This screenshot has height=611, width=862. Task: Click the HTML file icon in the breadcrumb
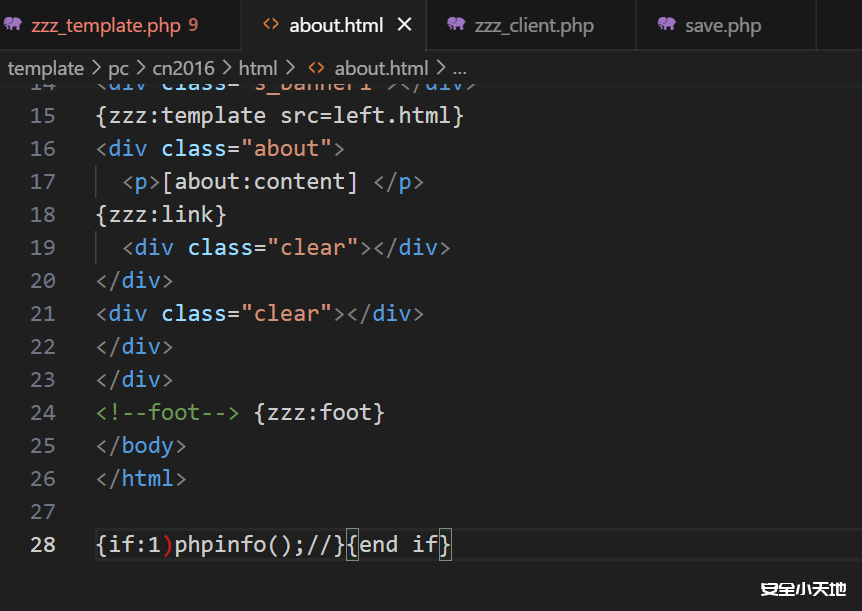coord(316,68)
